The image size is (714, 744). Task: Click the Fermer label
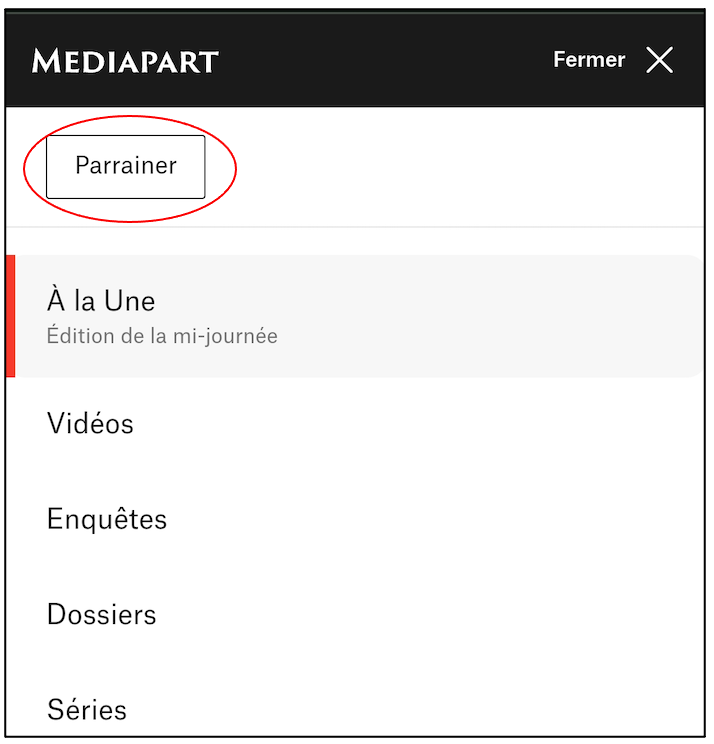click(589, 60)
